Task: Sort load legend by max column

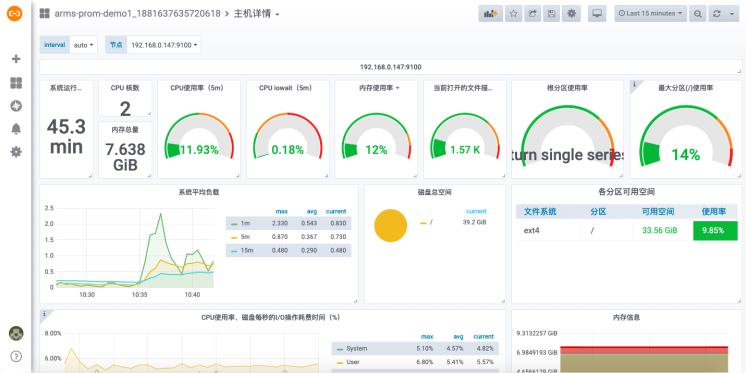Action: point(282,211)
